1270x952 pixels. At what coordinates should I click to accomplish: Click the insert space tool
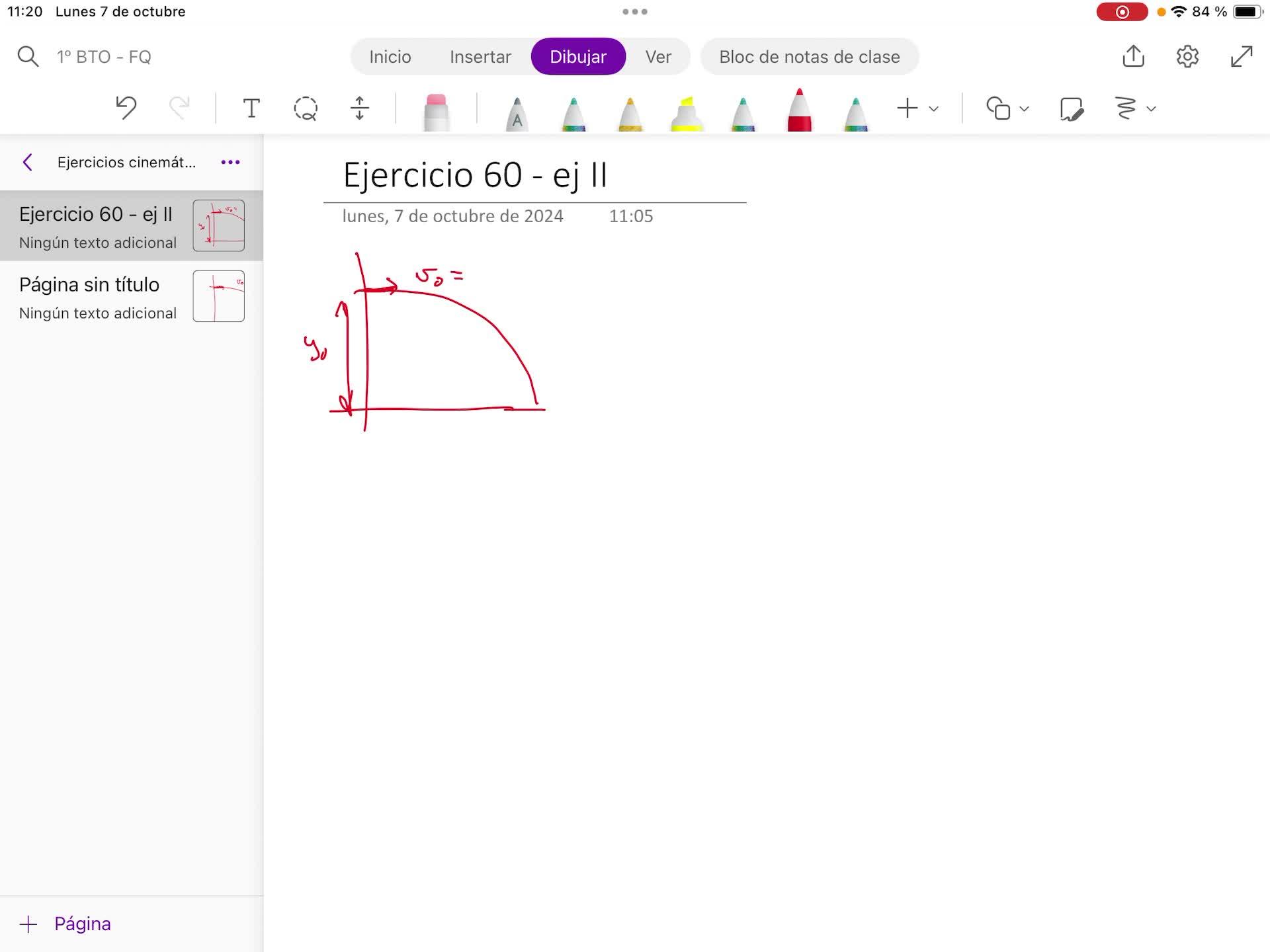(359, 108)
